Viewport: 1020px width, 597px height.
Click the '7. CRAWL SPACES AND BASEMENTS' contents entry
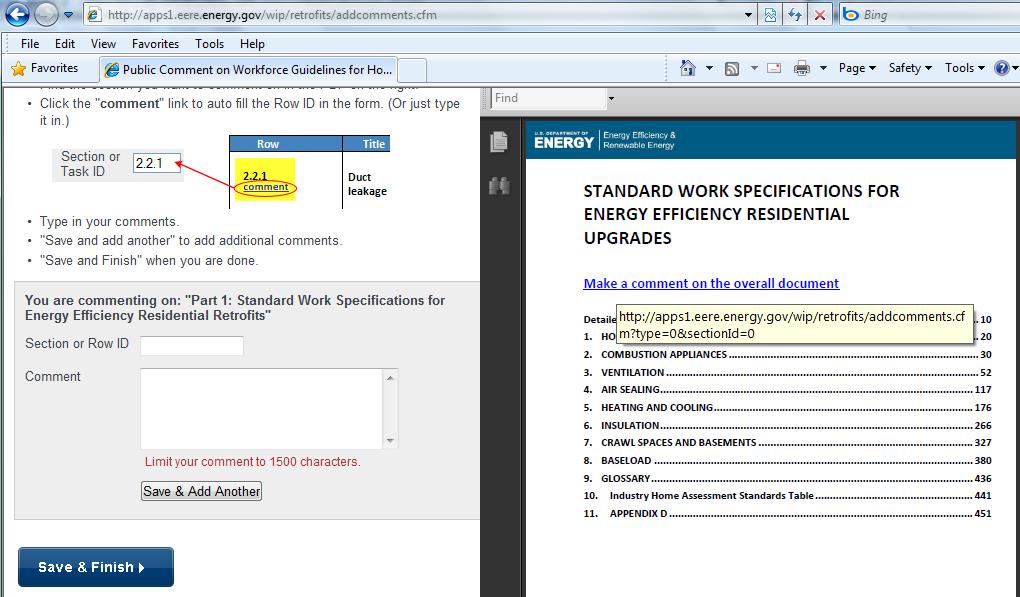[787, 442]
